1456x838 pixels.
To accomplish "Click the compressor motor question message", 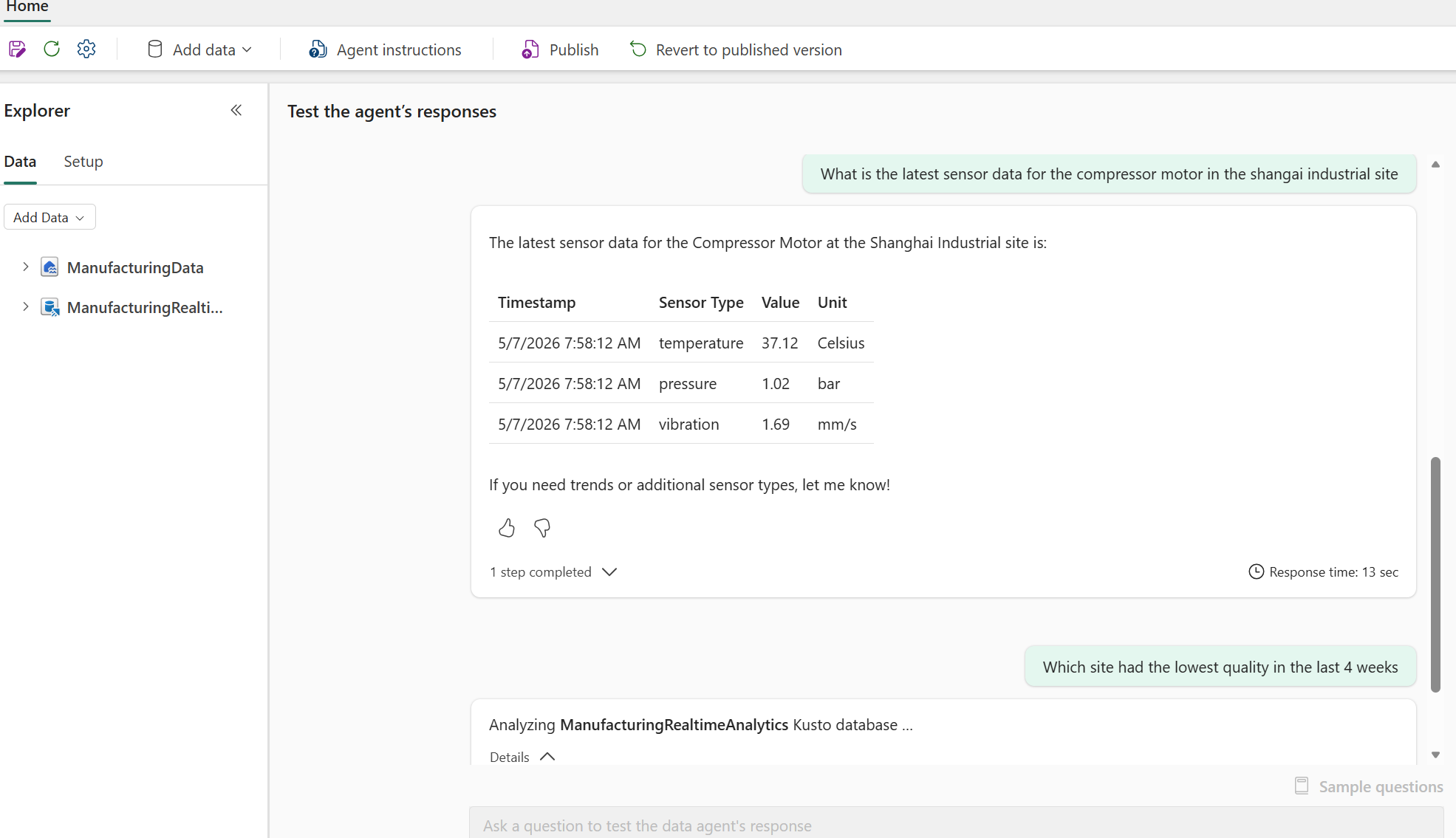I will click(1110, 174).
